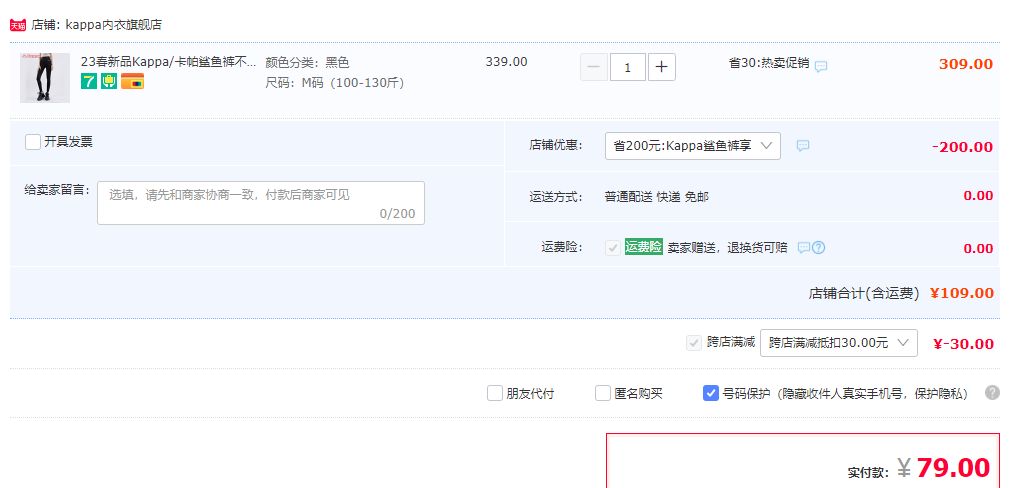Uncheck the 号码保护 checkbox
1012x488 pixels.
[x=711, y=393]
